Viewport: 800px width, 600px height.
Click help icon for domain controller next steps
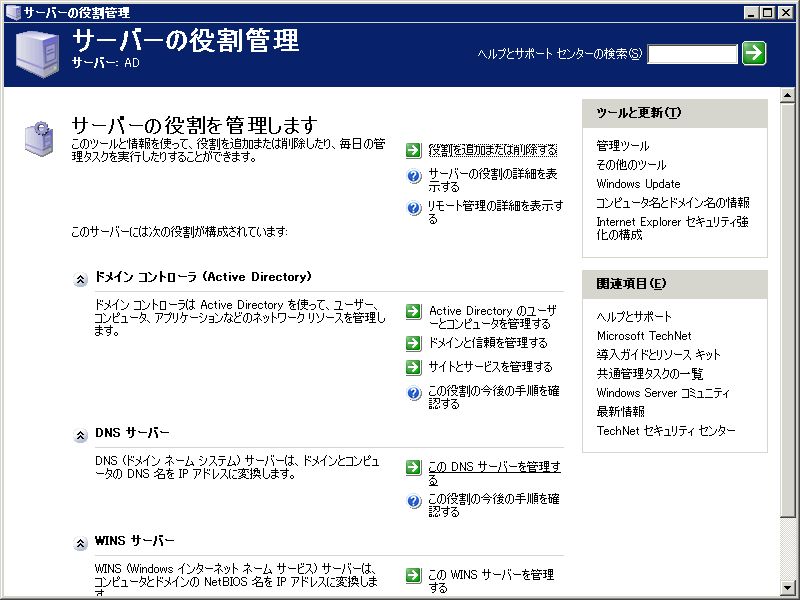(x=414, y=393)
